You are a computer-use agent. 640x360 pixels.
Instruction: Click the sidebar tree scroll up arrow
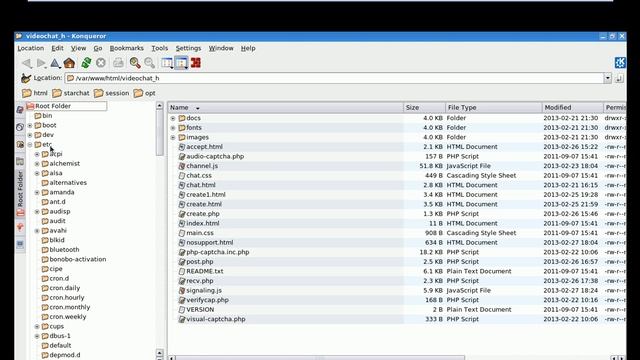point(159,106)
